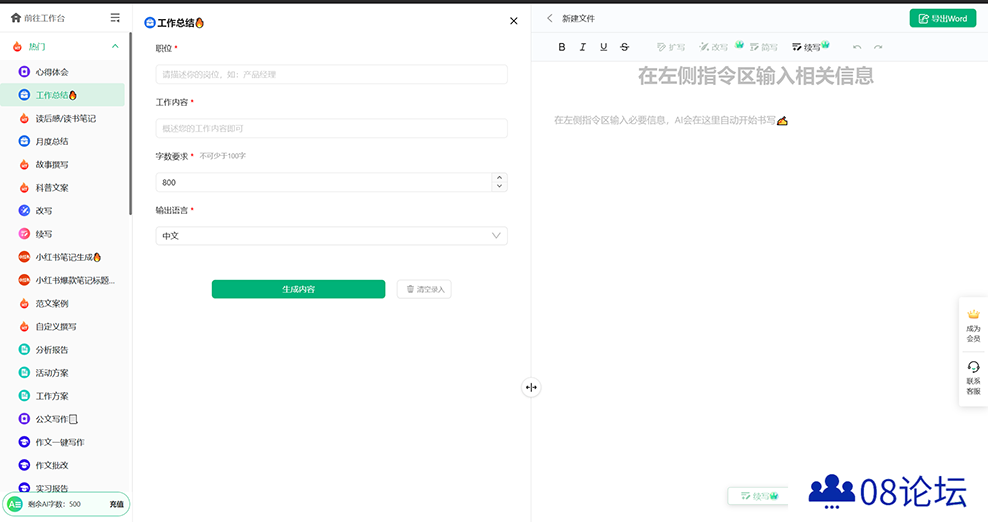Toggle underline formatting
988x522 pixels.
pos(604,47)
